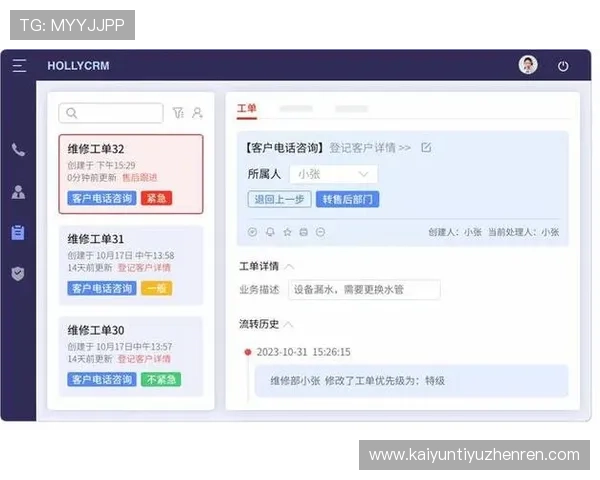Image resolution: width=600 pixels, height=480 pixels.
Task: Click 创建人: 小张 text
Action: pos(455,232)
